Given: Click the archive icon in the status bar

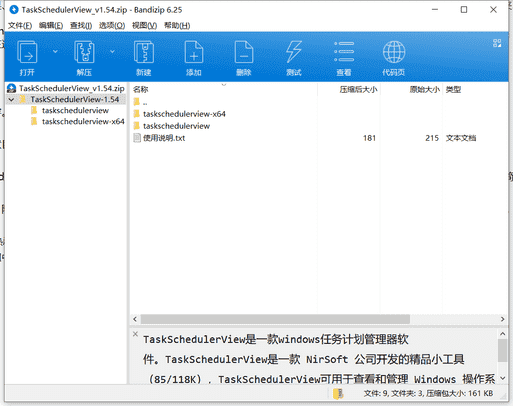Looking at the screenshot, I should point(338,394).
